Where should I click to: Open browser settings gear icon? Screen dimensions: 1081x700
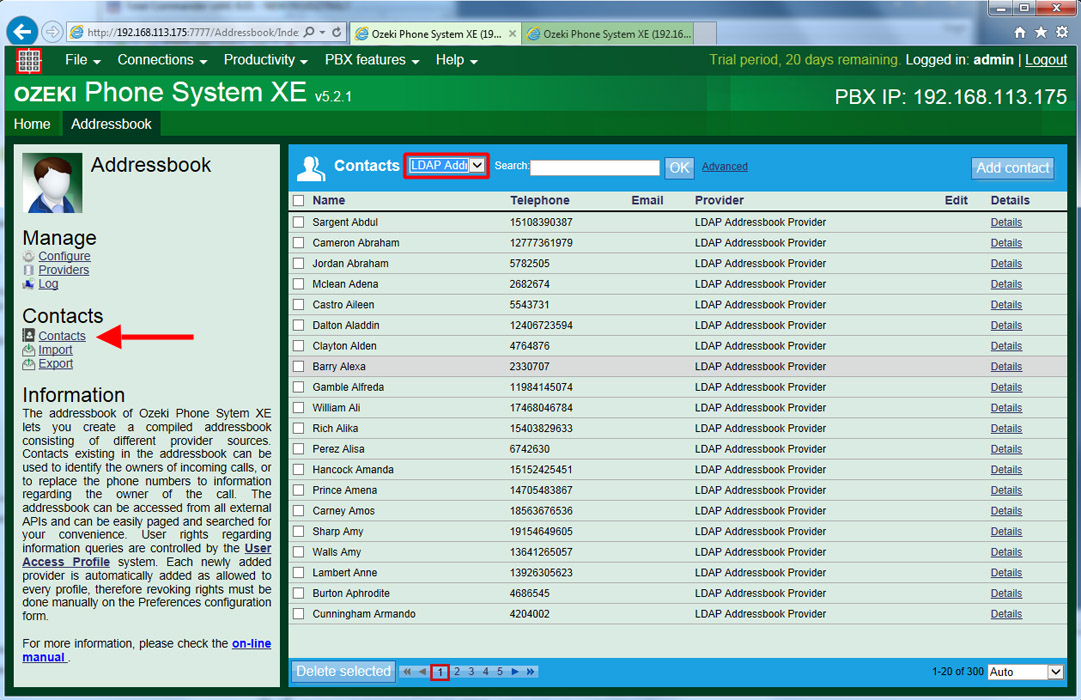pos(1062,32)
